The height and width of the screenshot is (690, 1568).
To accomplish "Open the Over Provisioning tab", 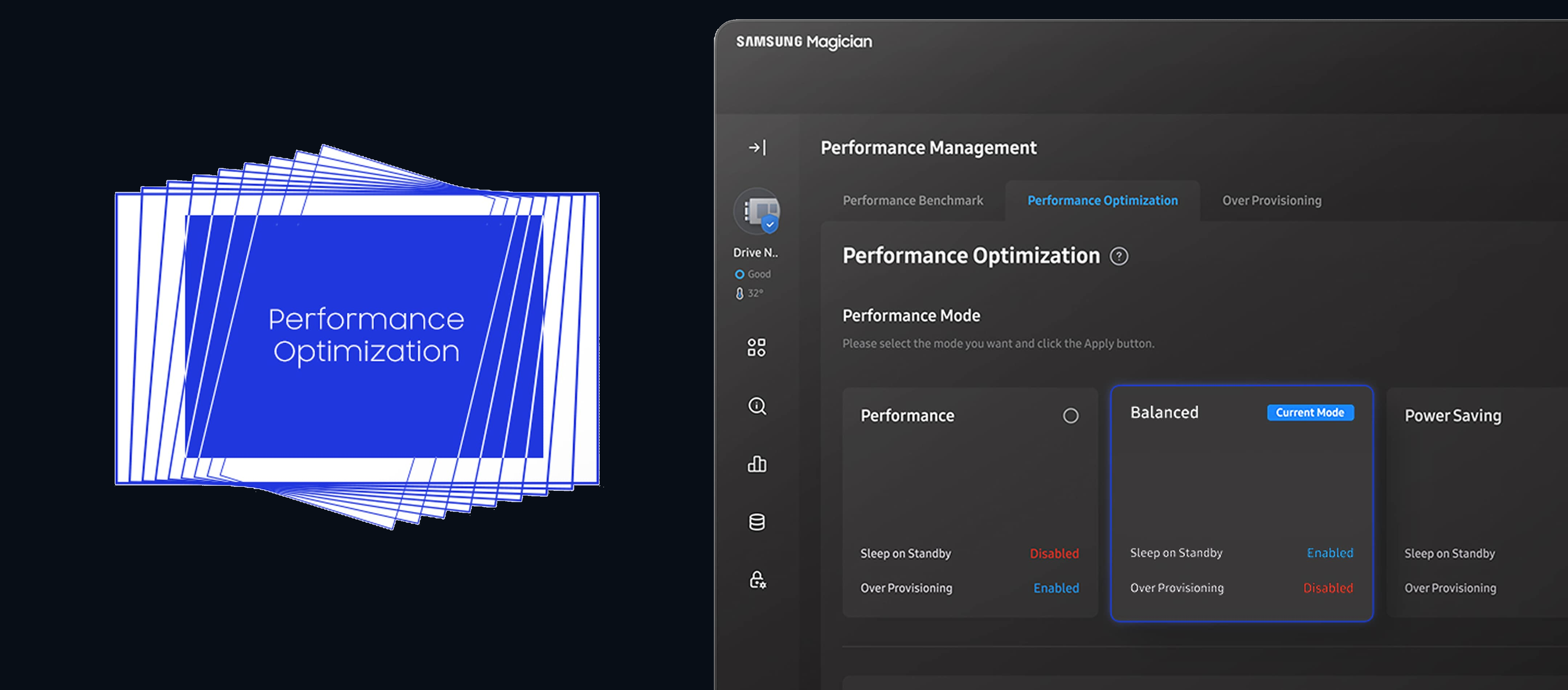I will click(x=1271, y=200).
